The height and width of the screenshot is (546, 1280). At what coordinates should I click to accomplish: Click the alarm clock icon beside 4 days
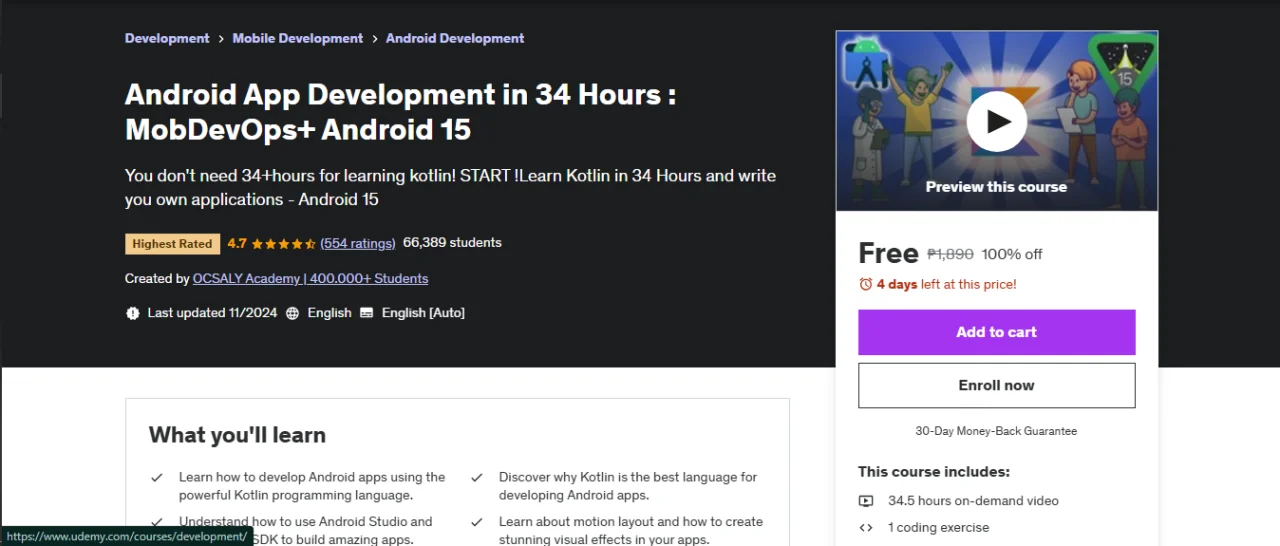866,284
